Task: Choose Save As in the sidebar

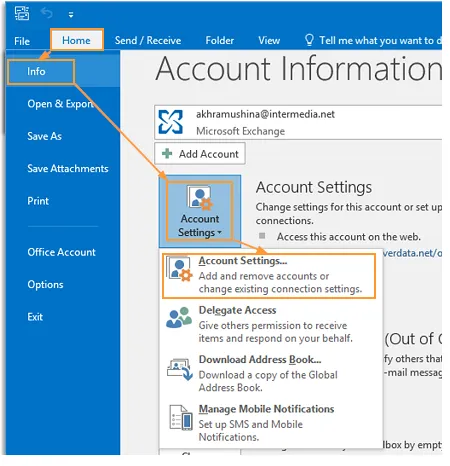Action: 44,136
